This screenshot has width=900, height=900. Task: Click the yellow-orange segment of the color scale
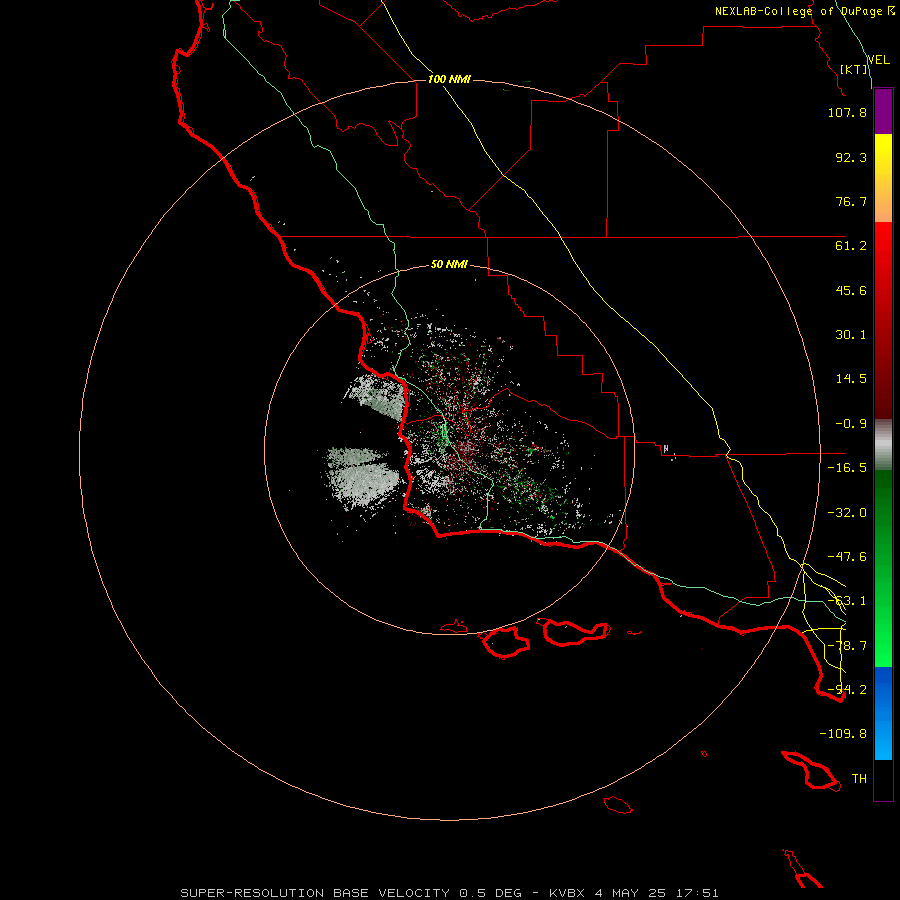point(883,178)
